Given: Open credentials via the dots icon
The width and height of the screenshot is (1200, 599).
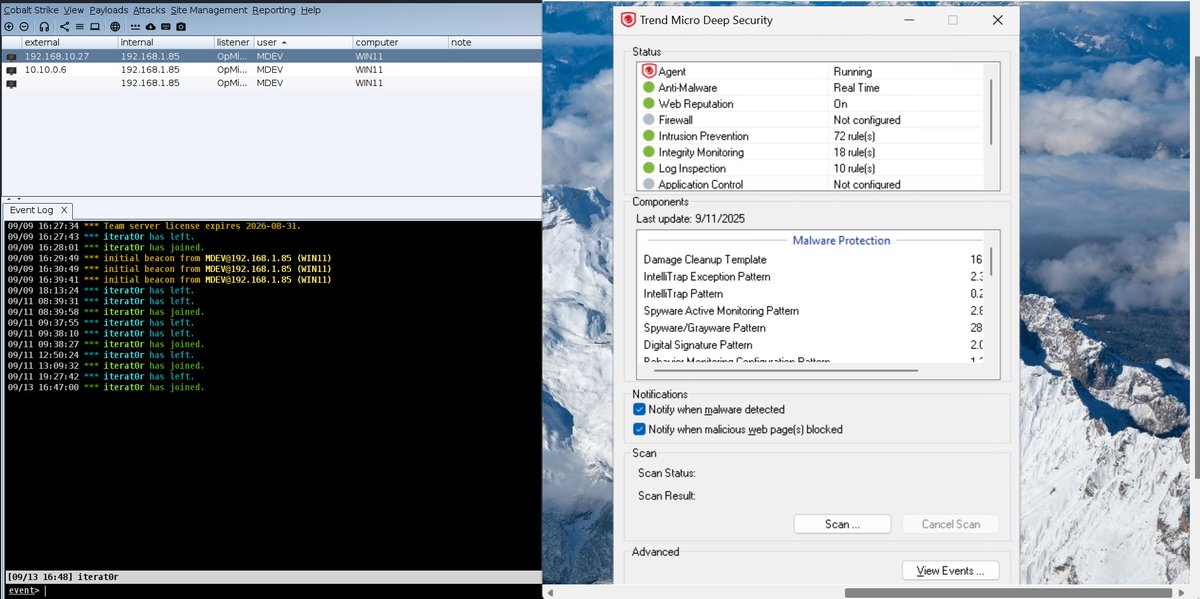Looking at the screenshot, I should pyautogui.click(x=135, y=27).
